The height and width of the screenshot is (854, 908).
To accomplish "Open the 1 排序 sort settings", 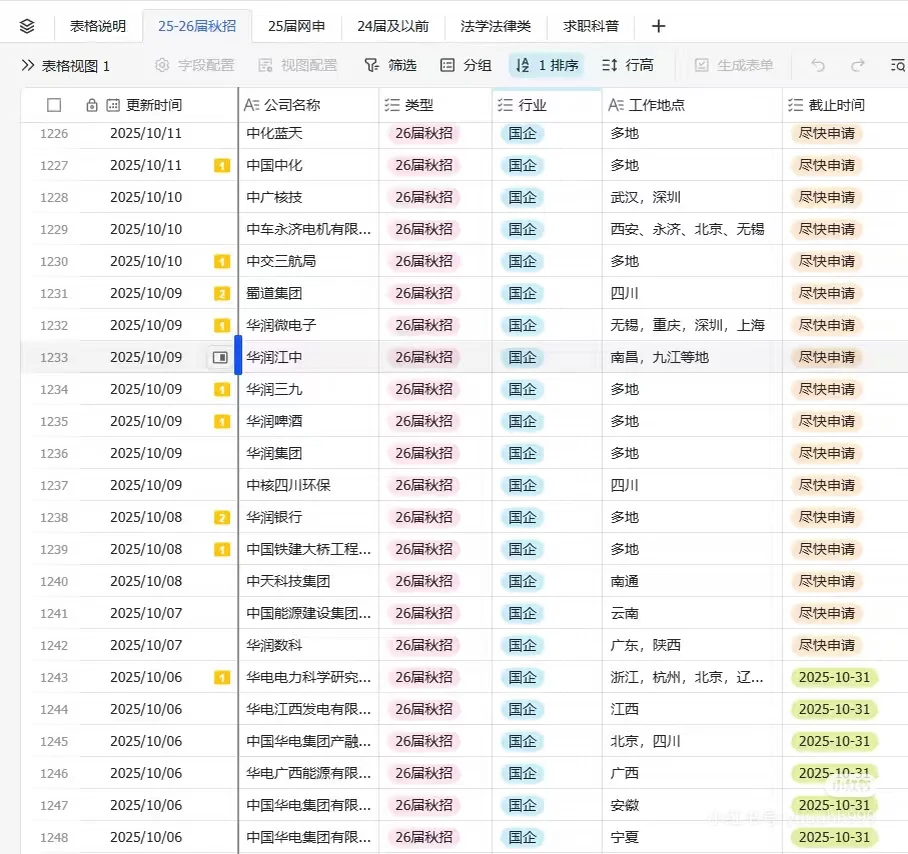I will [x=547, y=65].
